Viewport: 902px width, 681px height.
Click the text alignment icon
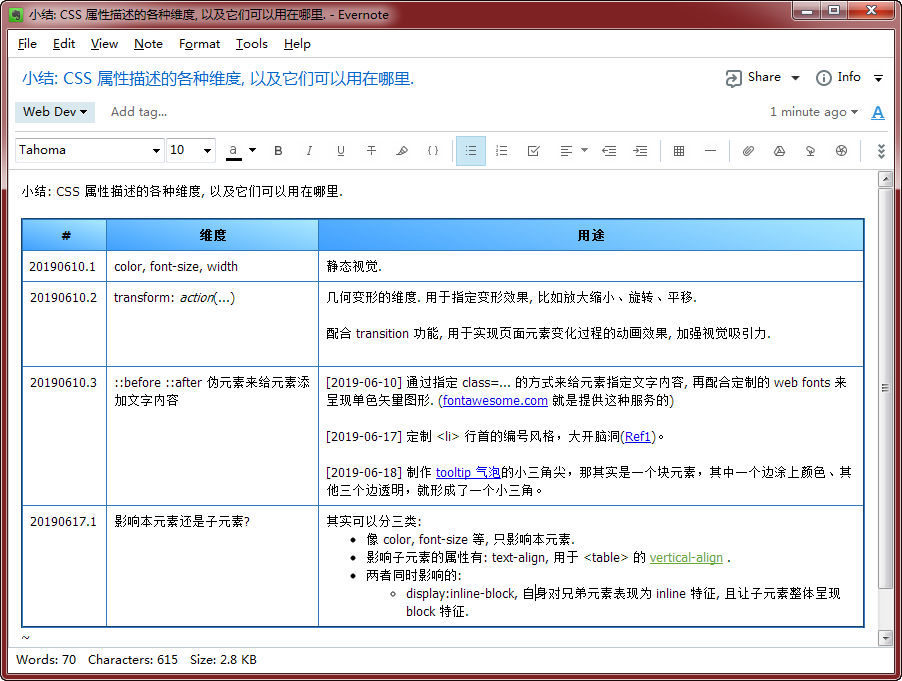(x=566, y=151)
